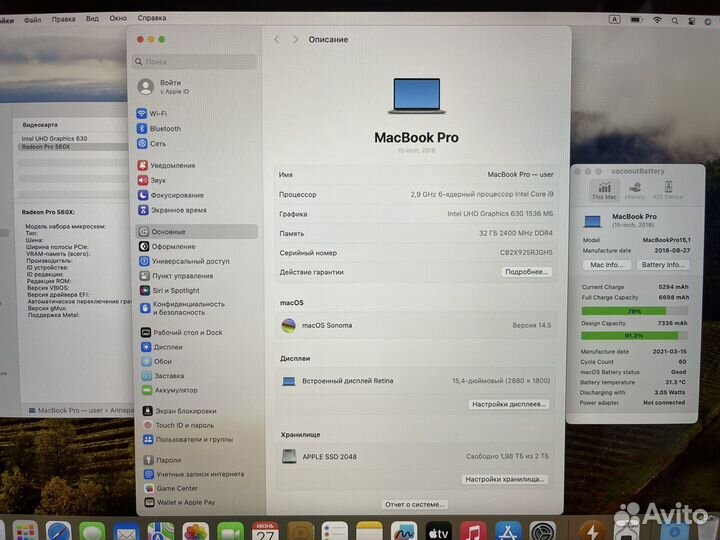Screen dimensions: 720x540
Task: Click the 91.3% design capacity bar
Action: pos(634,336)
